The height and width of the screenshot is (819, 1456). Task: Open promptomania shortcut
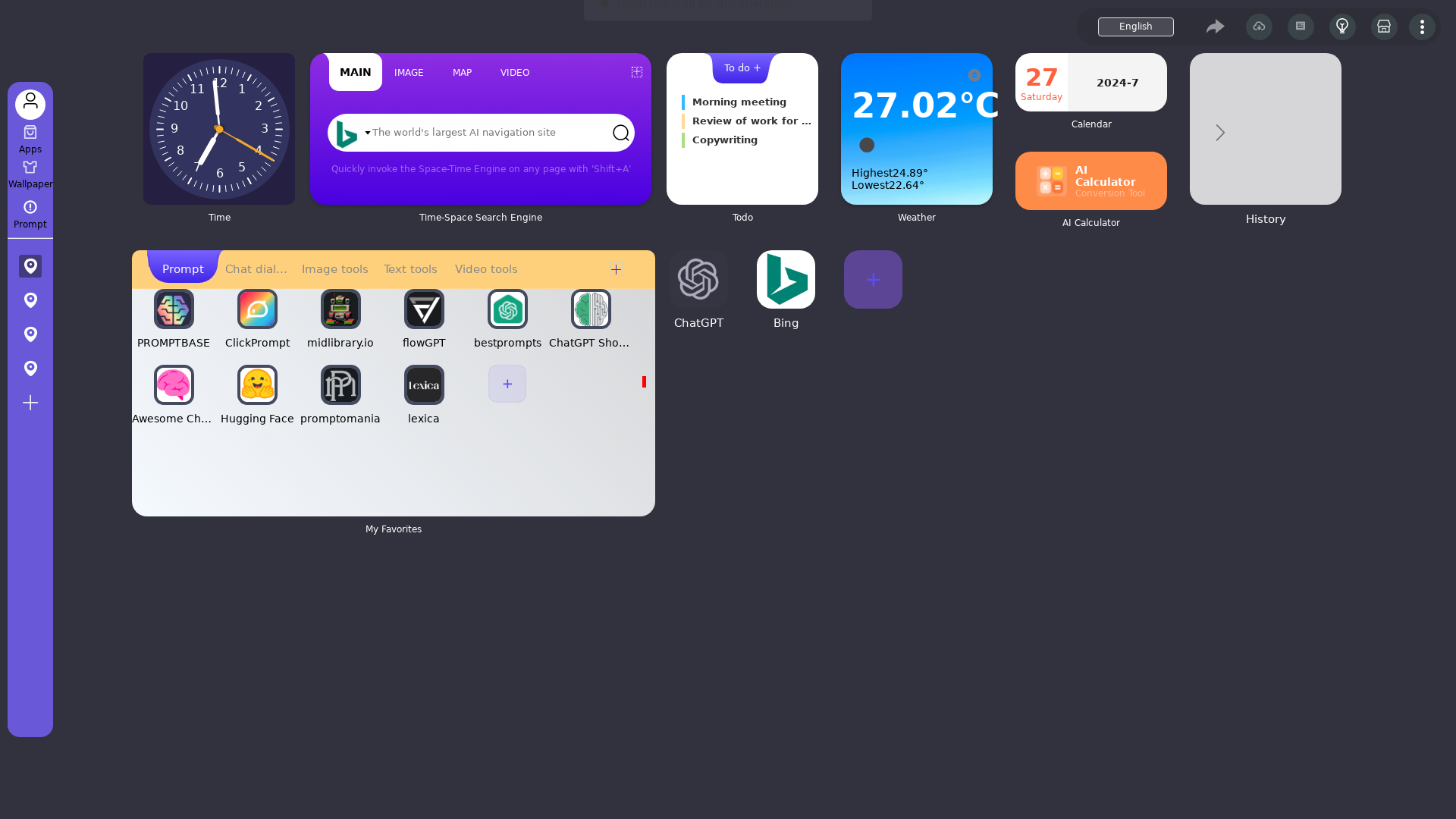tap(340, 385)
